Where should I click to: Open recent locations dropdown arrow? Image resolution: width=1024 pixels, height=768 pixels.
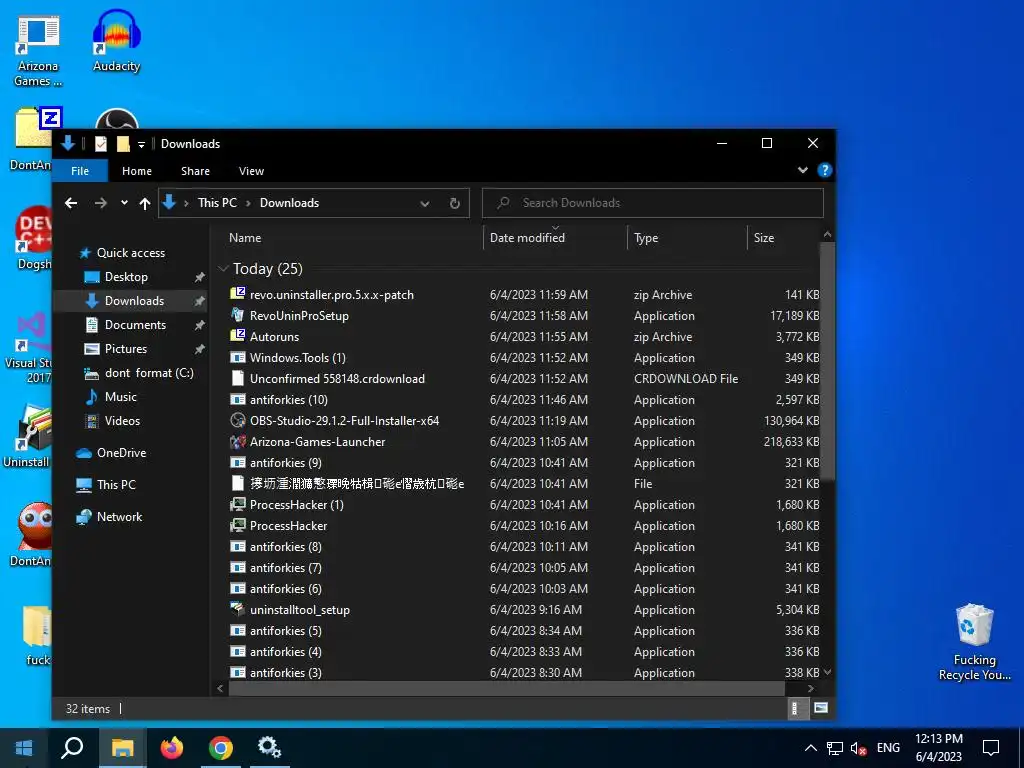coord(124,203)
